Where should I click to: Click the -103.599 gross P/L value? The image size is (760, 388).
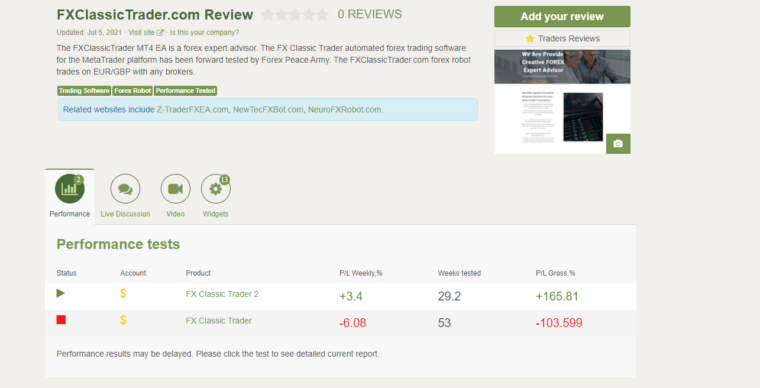click(x=559, y=323)
